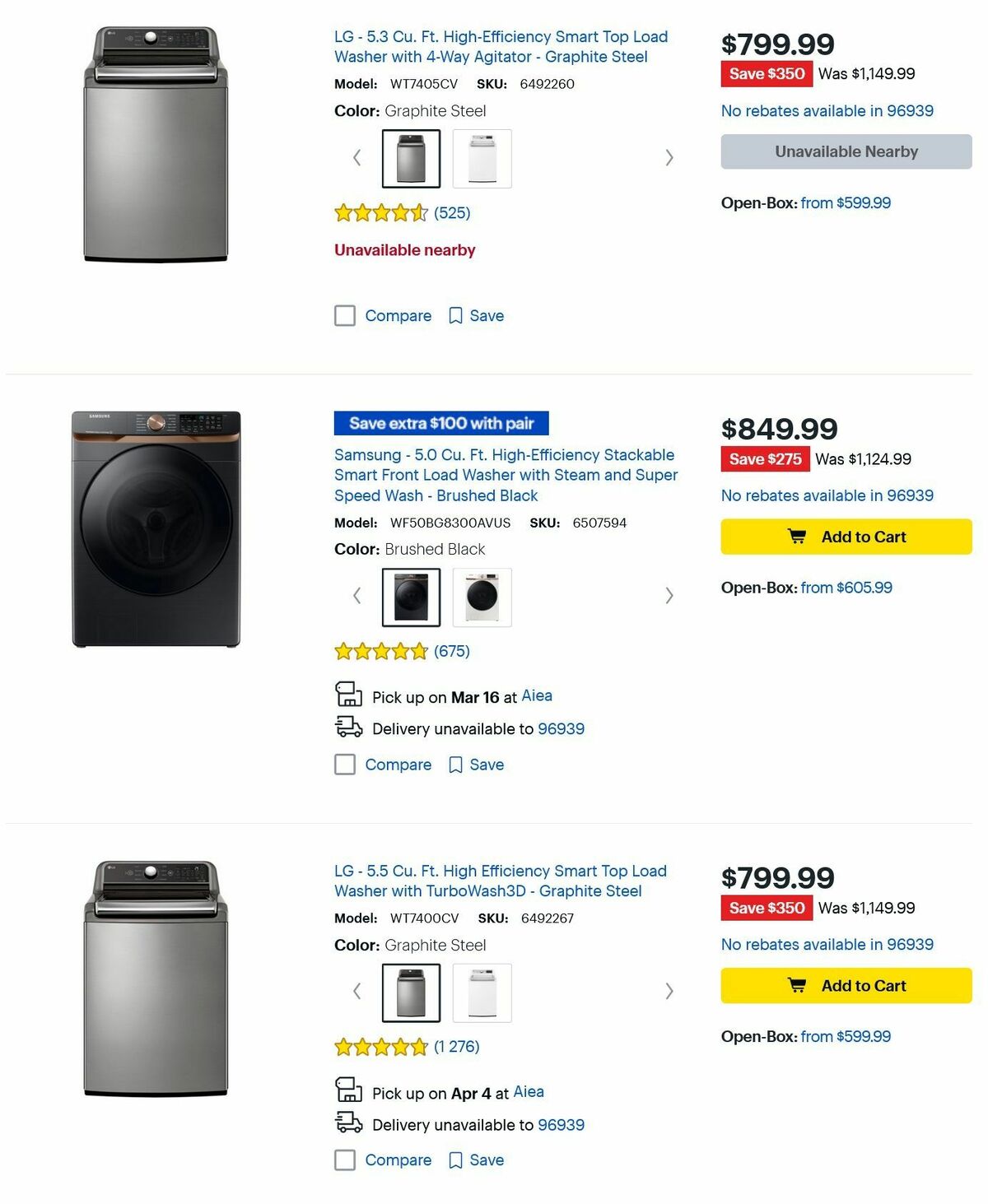Click the (675) reviews count for the Samsung washer
Viewport: 988px width, 1204px height.
(x=451, y=650)
